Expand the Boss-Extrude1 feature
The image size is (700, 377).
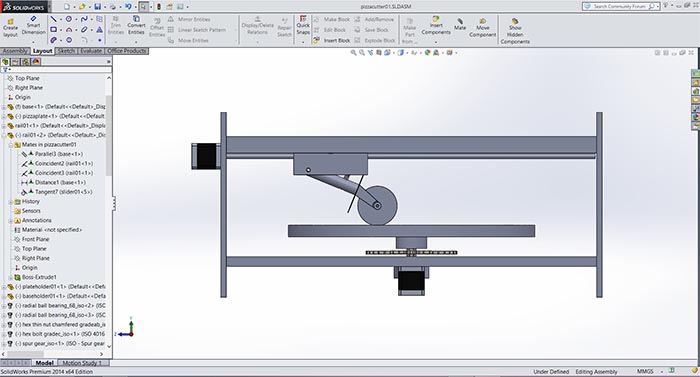coord(11,277)
